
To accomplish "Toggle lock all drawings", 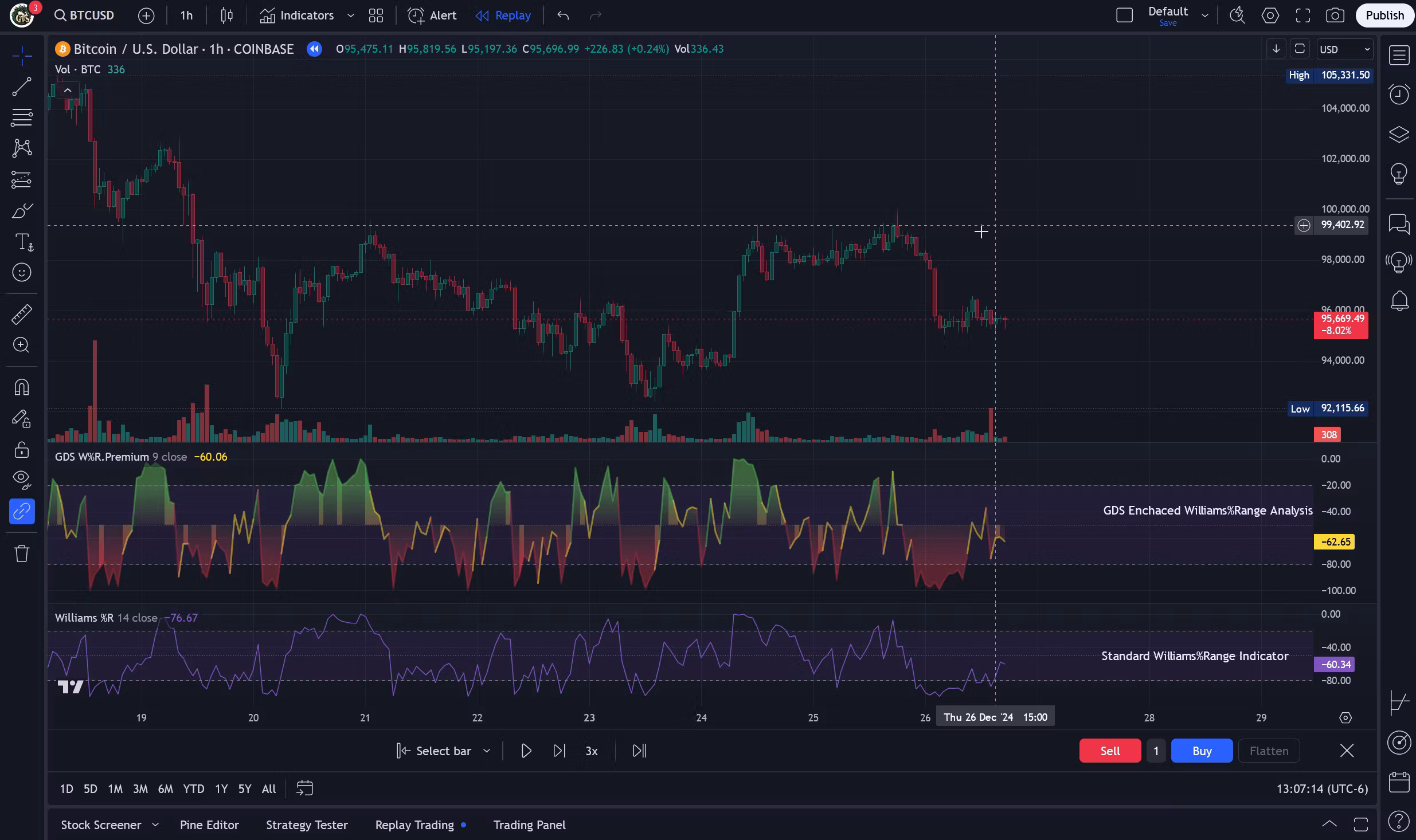I will coord(22,450).
